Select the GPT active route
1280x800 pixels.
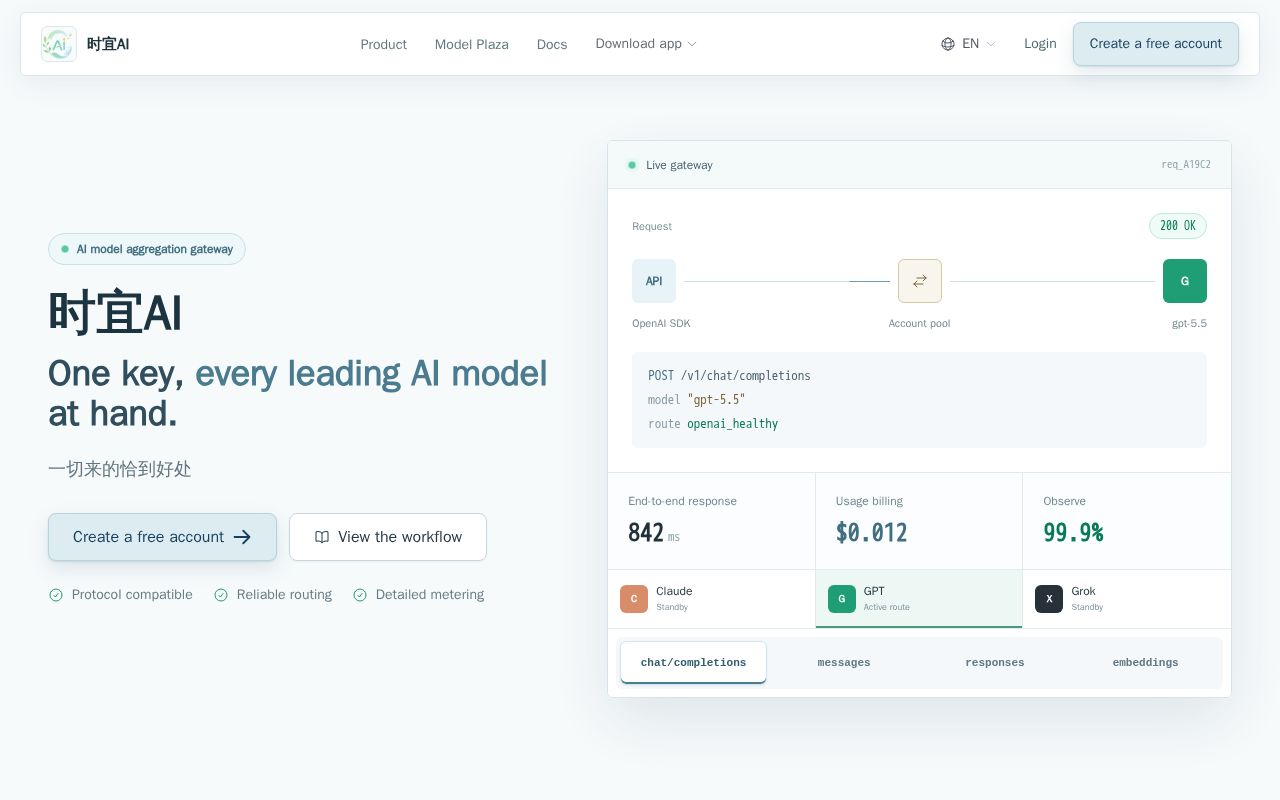919,599
